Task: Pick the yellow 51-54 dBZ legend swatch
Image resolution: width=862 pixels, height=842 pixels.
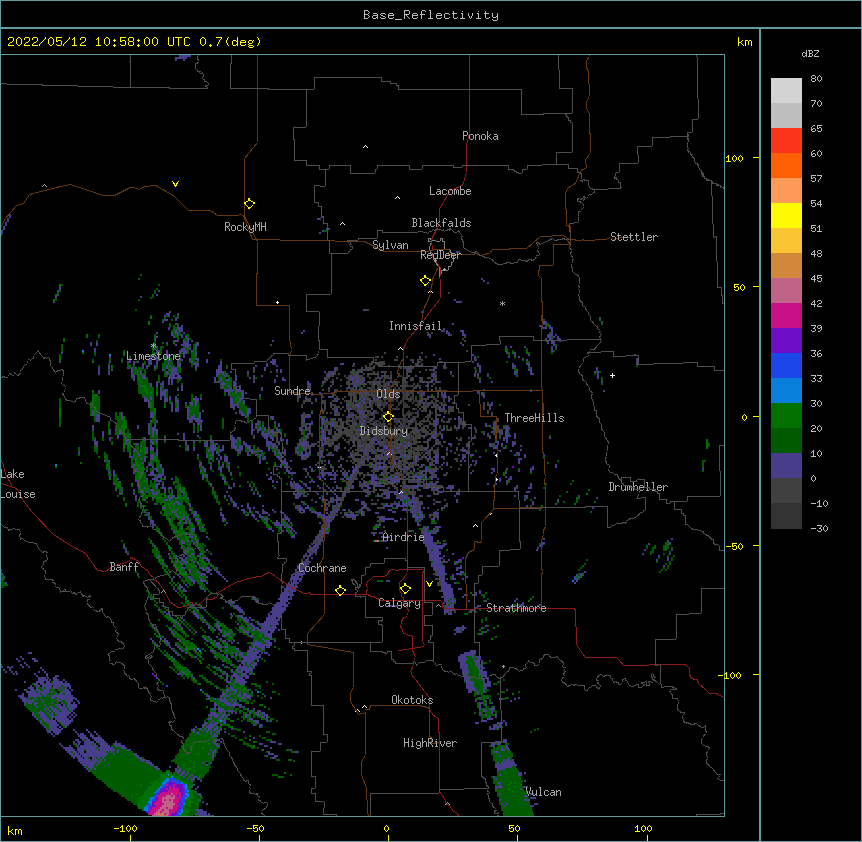Action: pos(786,215)
